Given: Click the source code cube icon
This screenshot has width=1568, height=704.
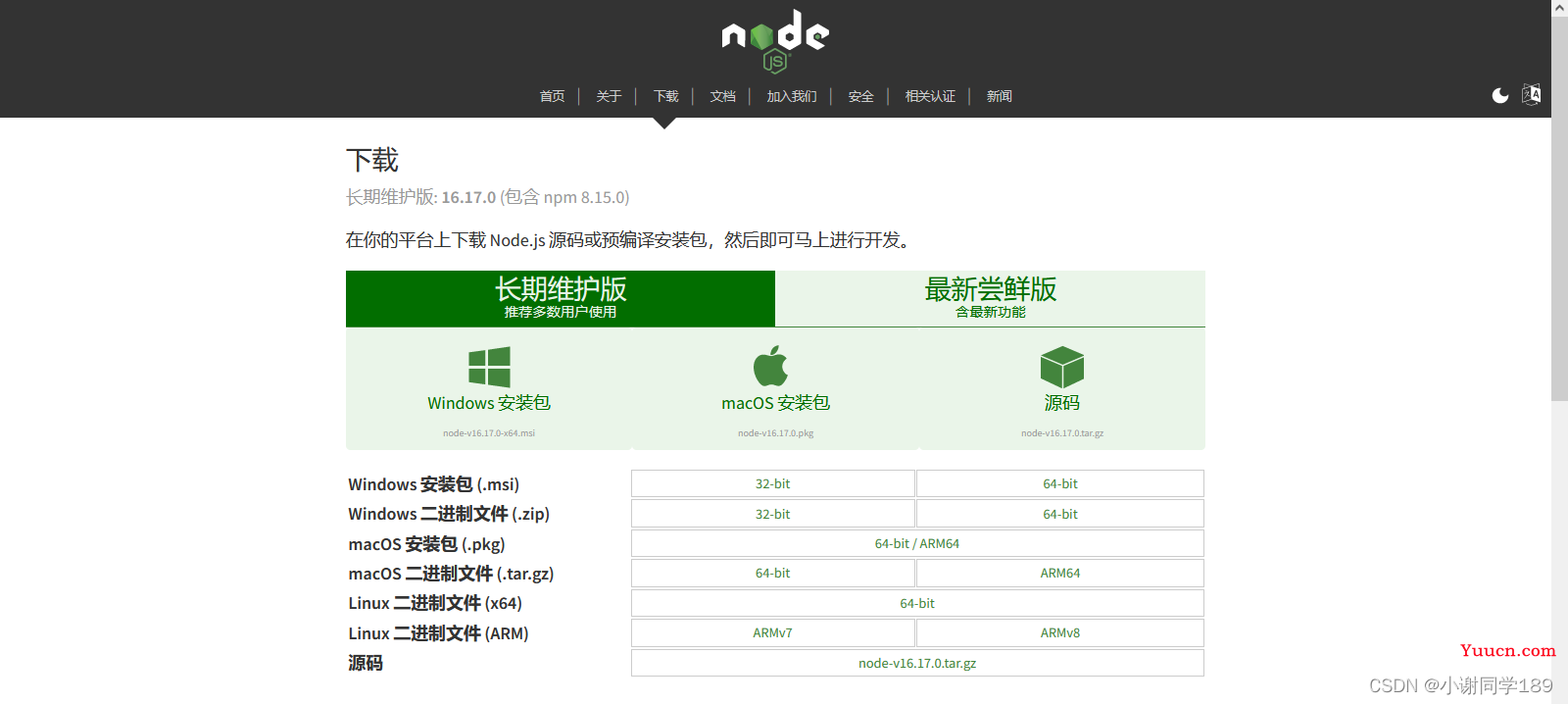Looking at the screenshot, I should coord(1062,368).
